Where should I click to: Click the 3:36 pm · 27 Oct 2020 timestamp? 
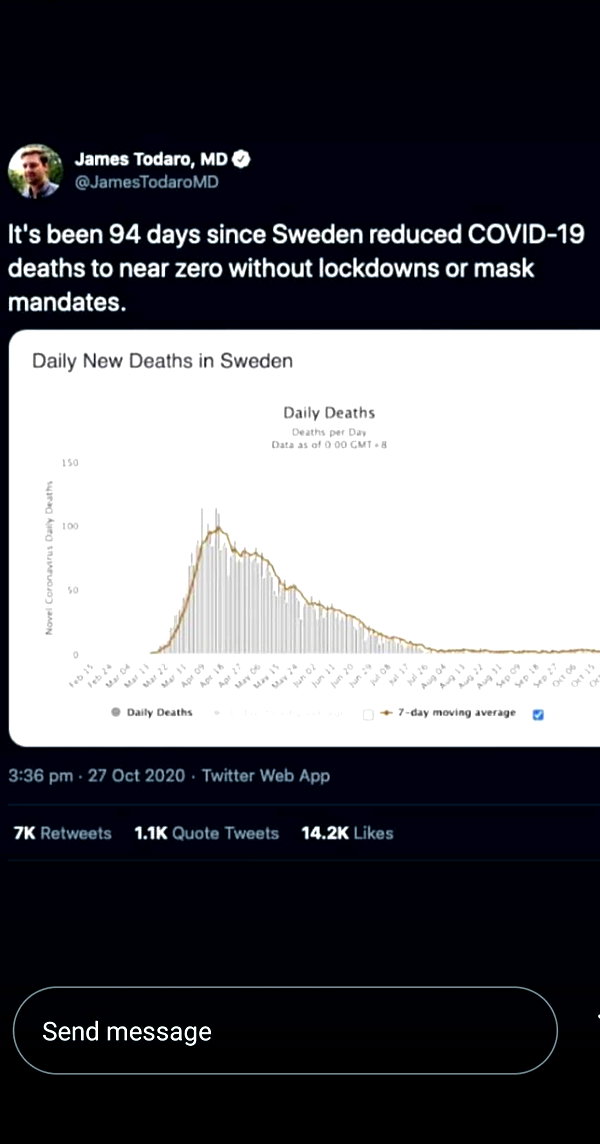96,776
